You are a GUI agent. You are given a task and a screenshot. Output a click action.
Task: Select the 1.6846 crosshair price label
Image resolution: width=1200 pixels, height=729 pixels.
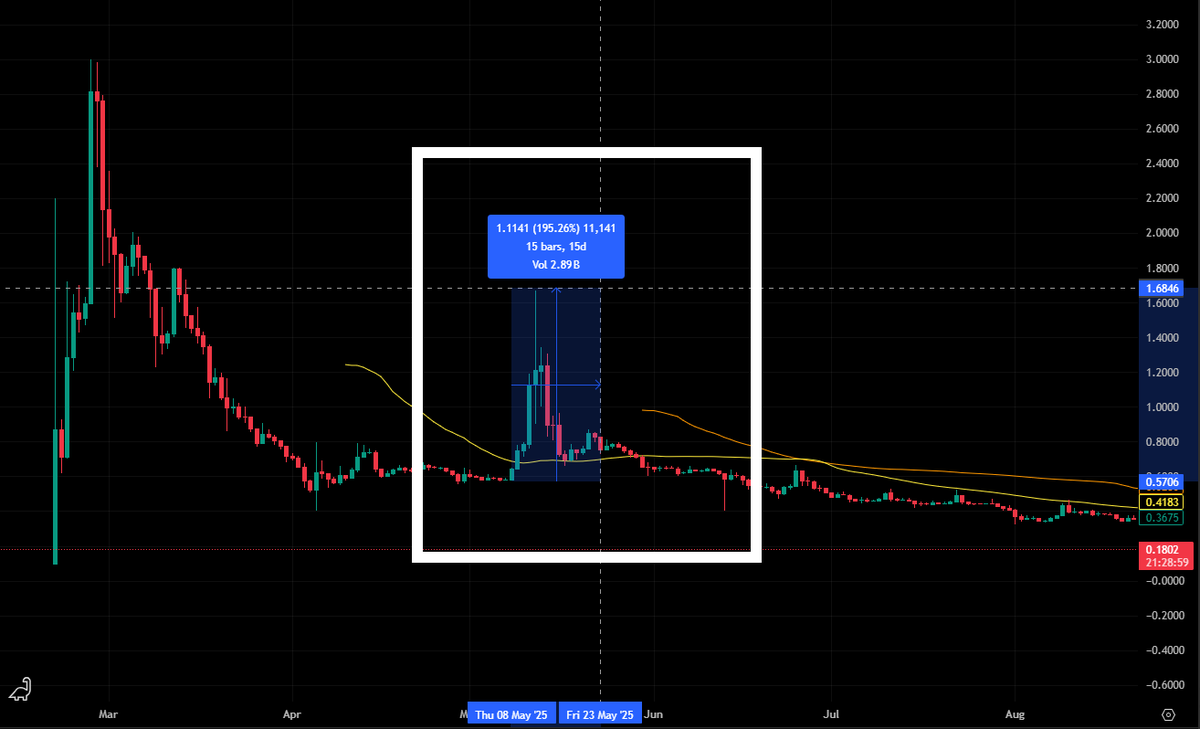tap(1161, 288)
